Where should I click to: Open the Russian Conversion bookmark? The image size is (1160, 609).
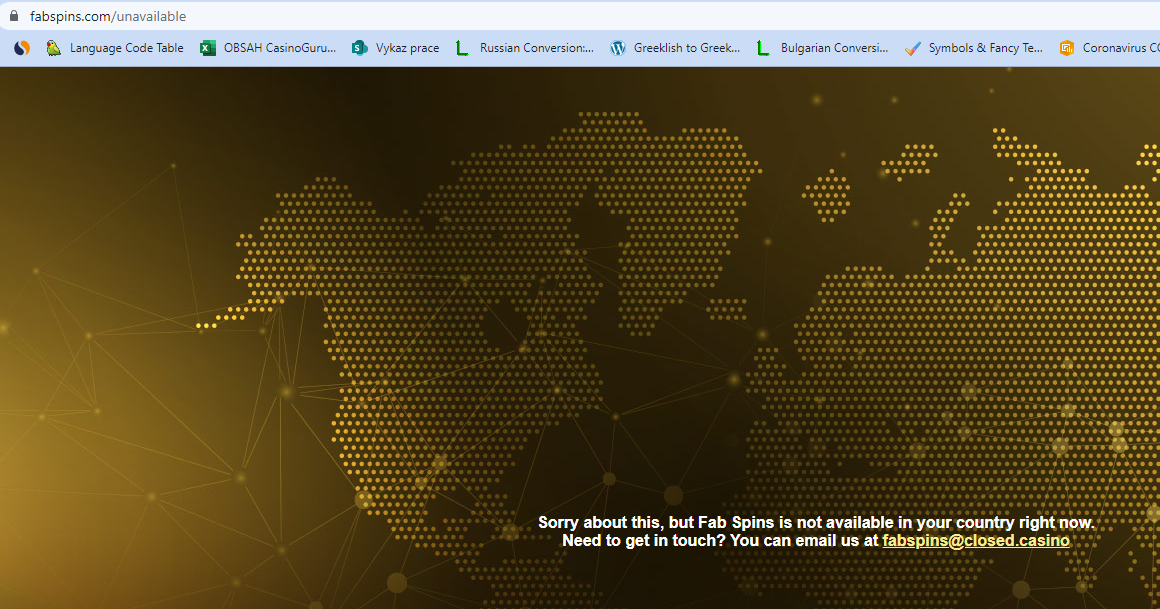pyautogui.click(x=536, y=48)
